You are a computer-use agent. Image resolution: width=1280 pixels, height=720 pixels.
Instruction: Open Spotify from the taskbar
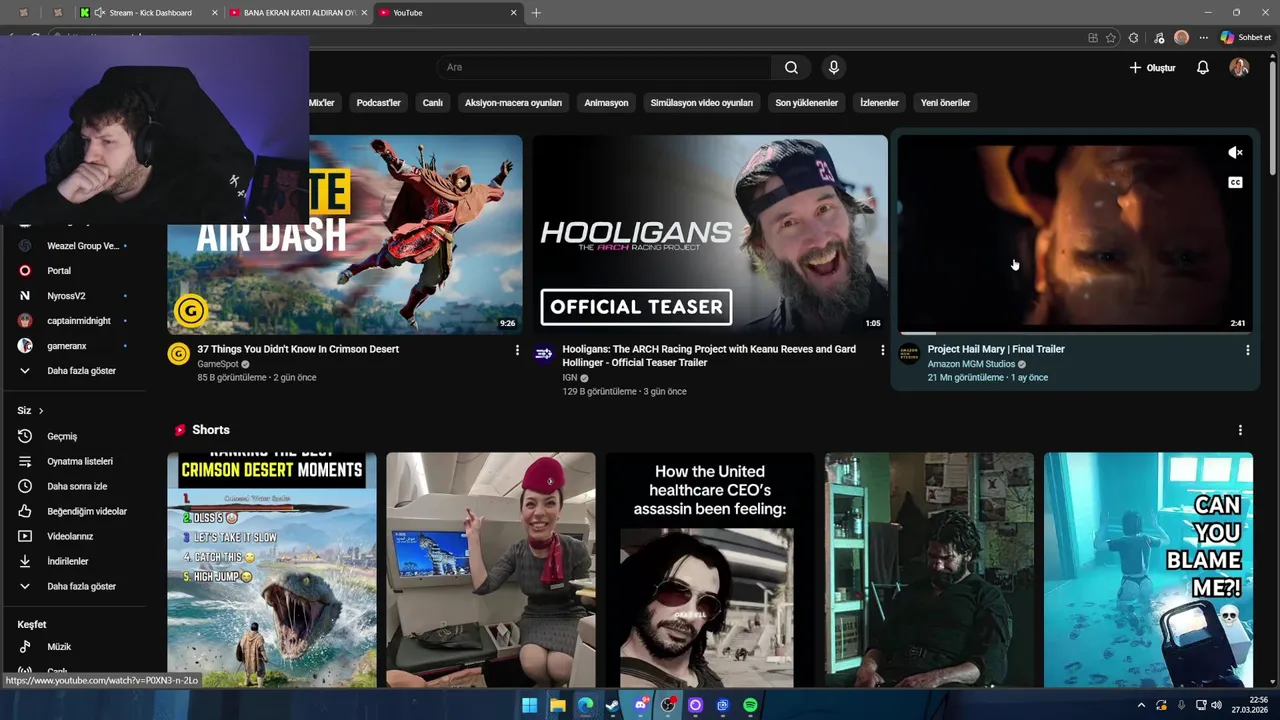coord(750,705)
